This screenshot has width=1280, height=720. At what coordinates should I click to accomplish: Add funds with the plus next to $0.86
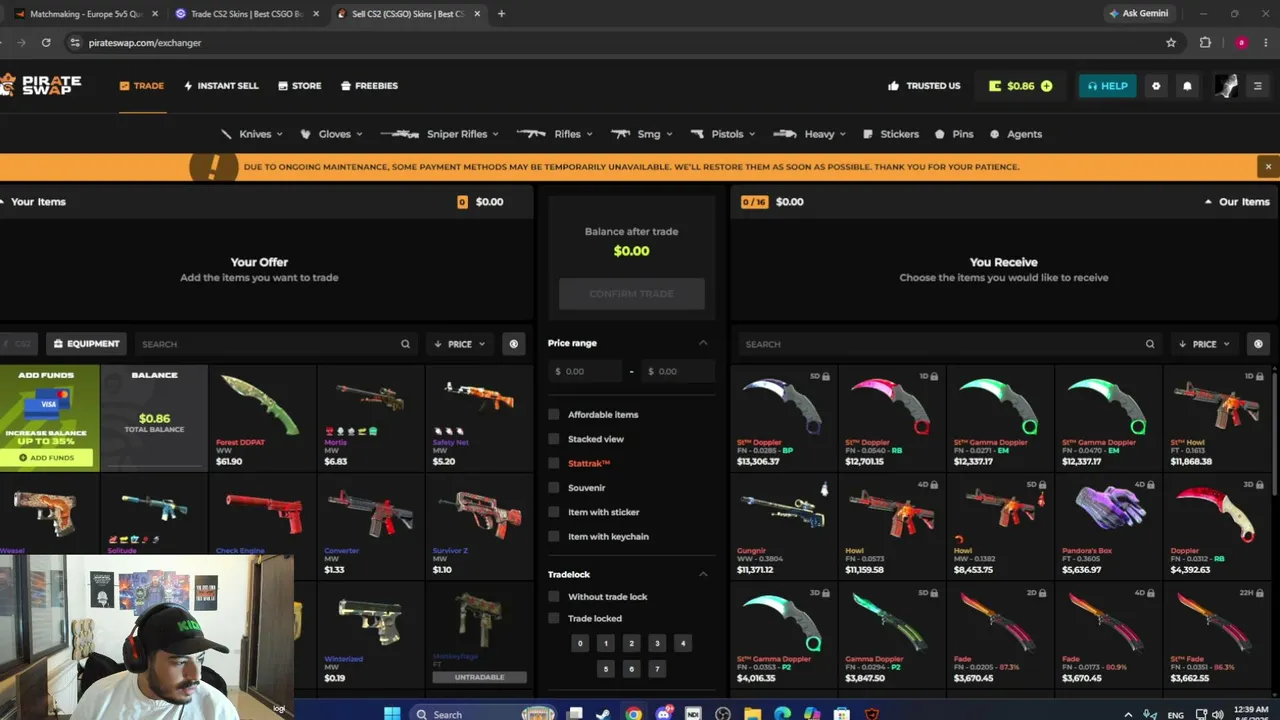point(1046,86)
